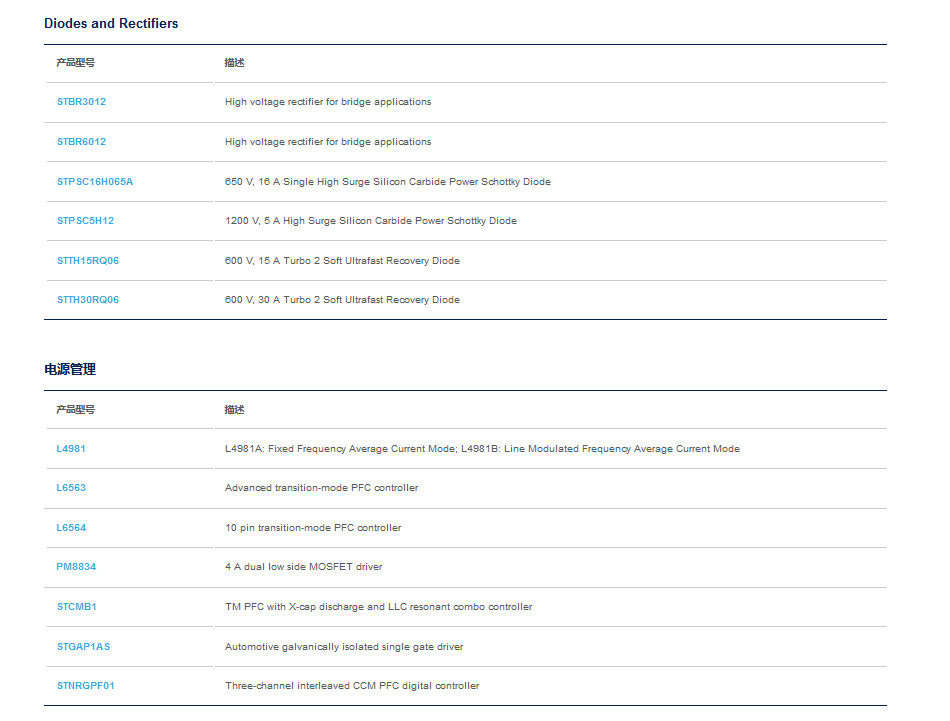
Task: Open the L6564 PFC controller link
Action: point(71,528)
